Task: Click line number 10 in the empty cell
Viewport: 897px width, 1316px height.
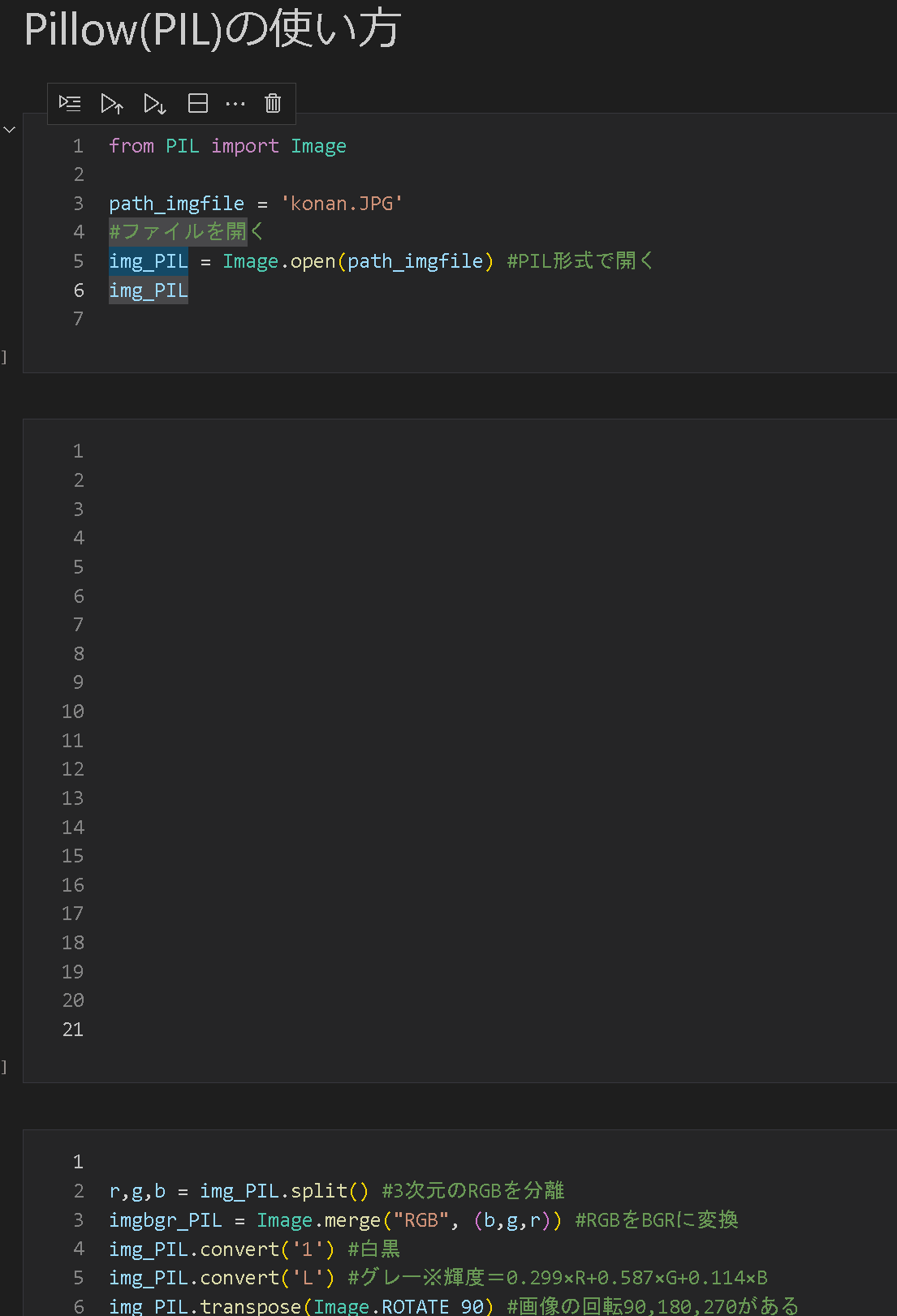Action: (x=73, y=712)
